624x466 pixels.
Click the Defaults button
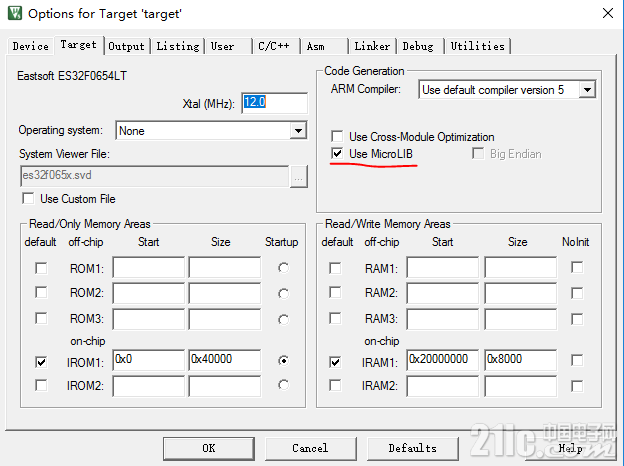(413, 448)
